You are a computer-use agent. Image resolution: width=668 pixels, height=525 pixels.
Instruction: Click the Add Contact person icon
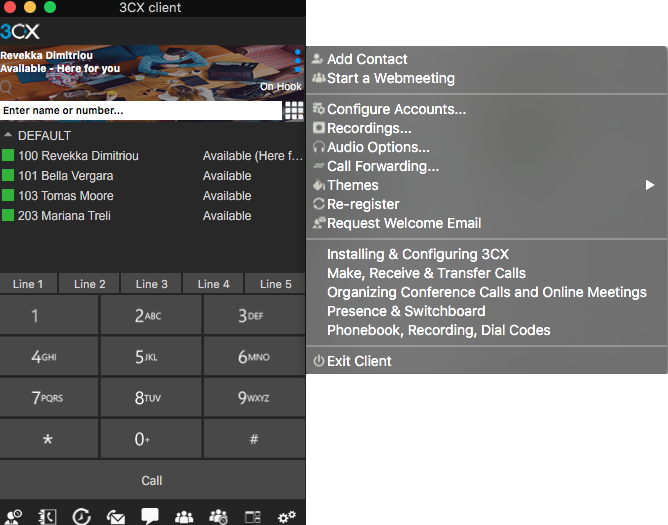coord(317,59)
